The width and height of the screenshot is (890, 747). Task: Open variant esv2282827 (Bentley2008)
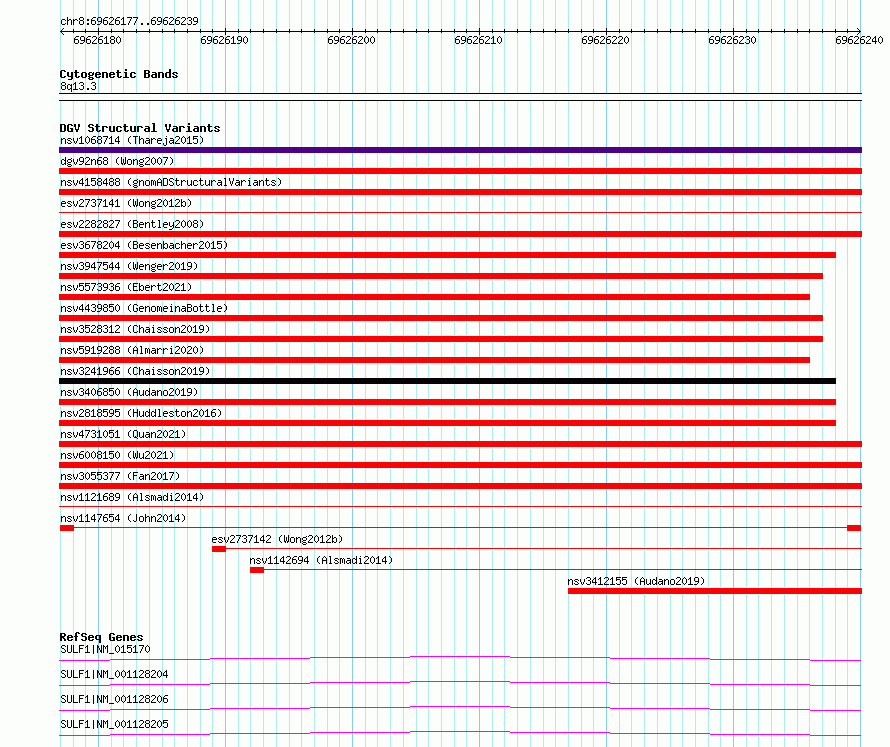[x=132, y=224]
